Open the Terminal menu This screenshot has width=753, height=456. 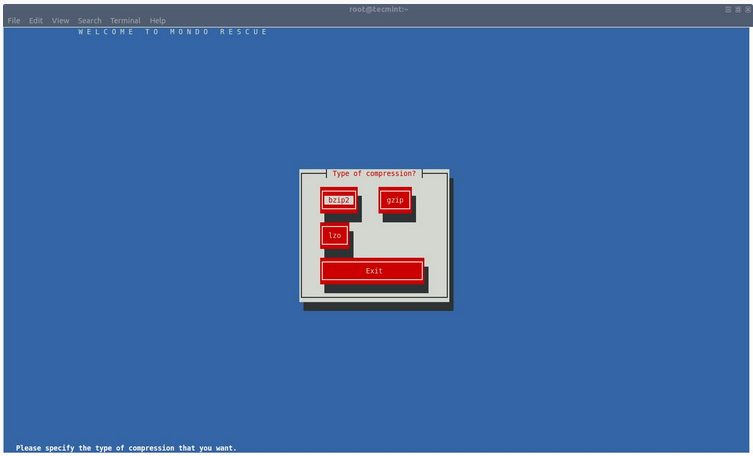click(125, 20)
